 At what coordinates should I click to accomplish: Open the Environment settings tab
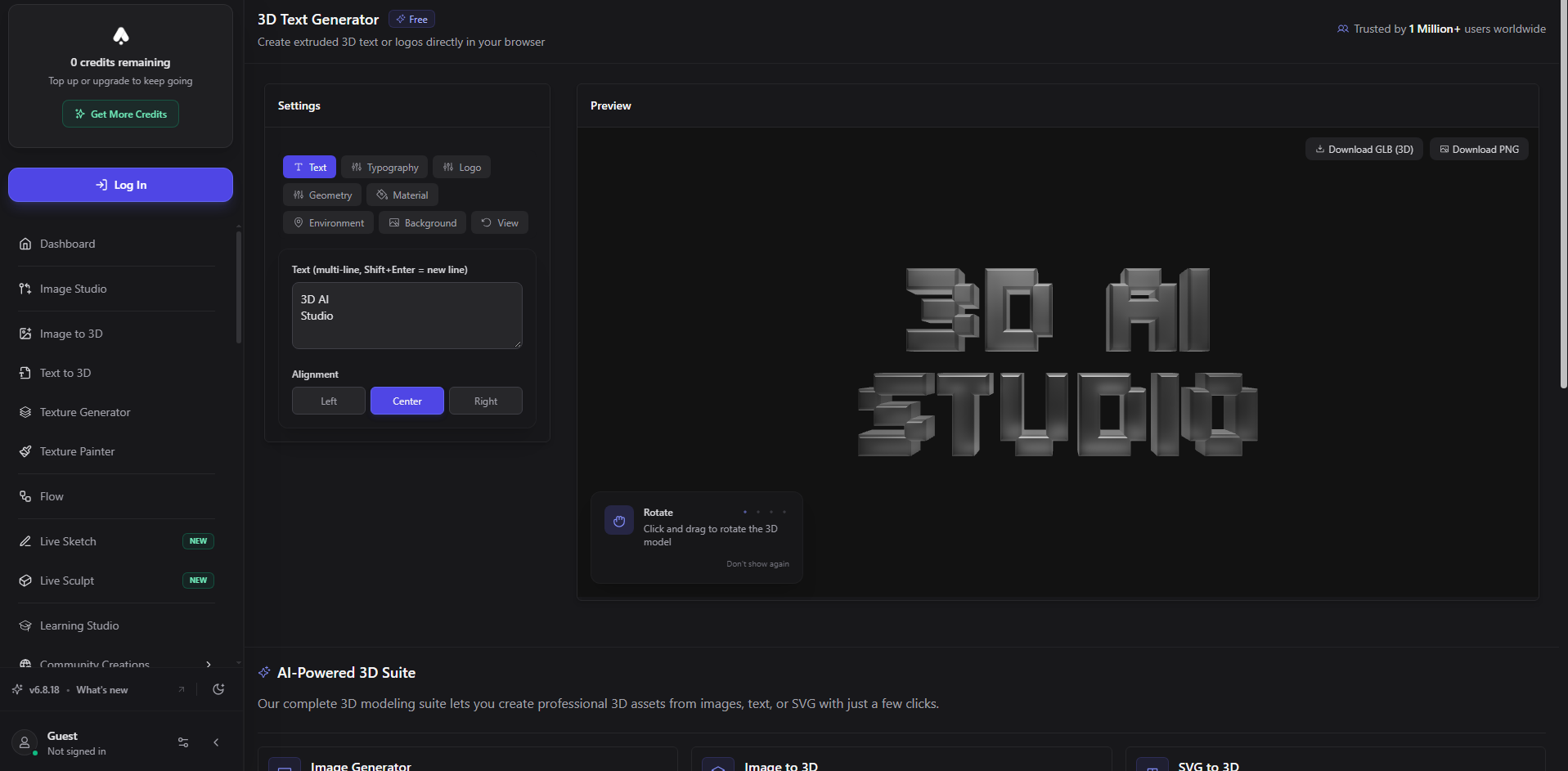pyautogui.click(x=328, y=222)
